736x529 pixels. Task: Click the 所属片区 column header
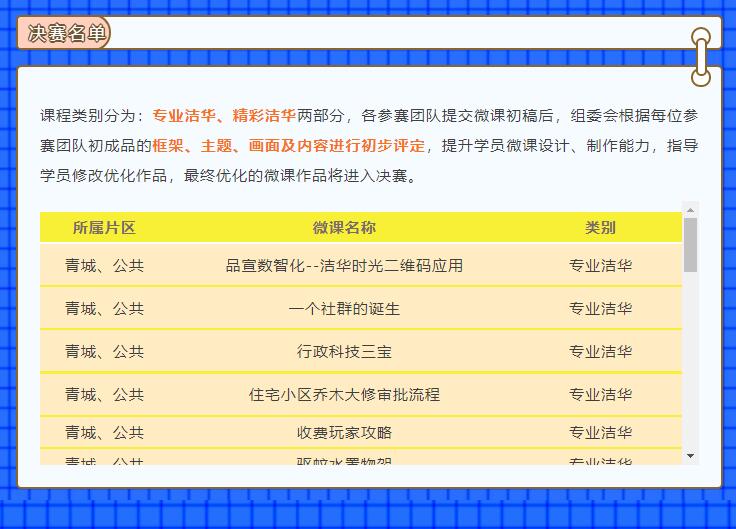pos(104,228)
